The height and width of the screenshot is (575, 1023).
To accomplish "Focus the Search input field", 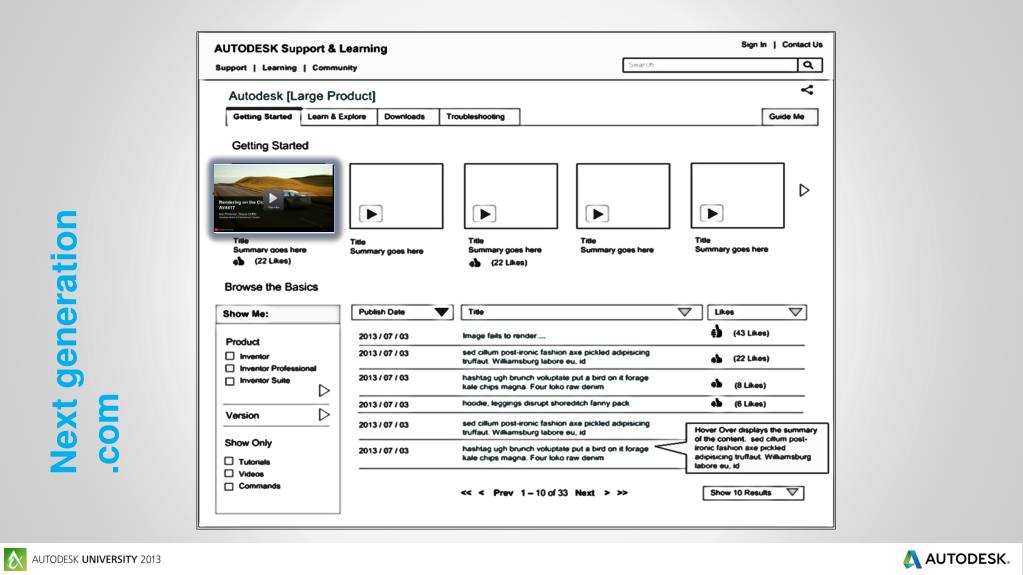I will tap(710, 65).
